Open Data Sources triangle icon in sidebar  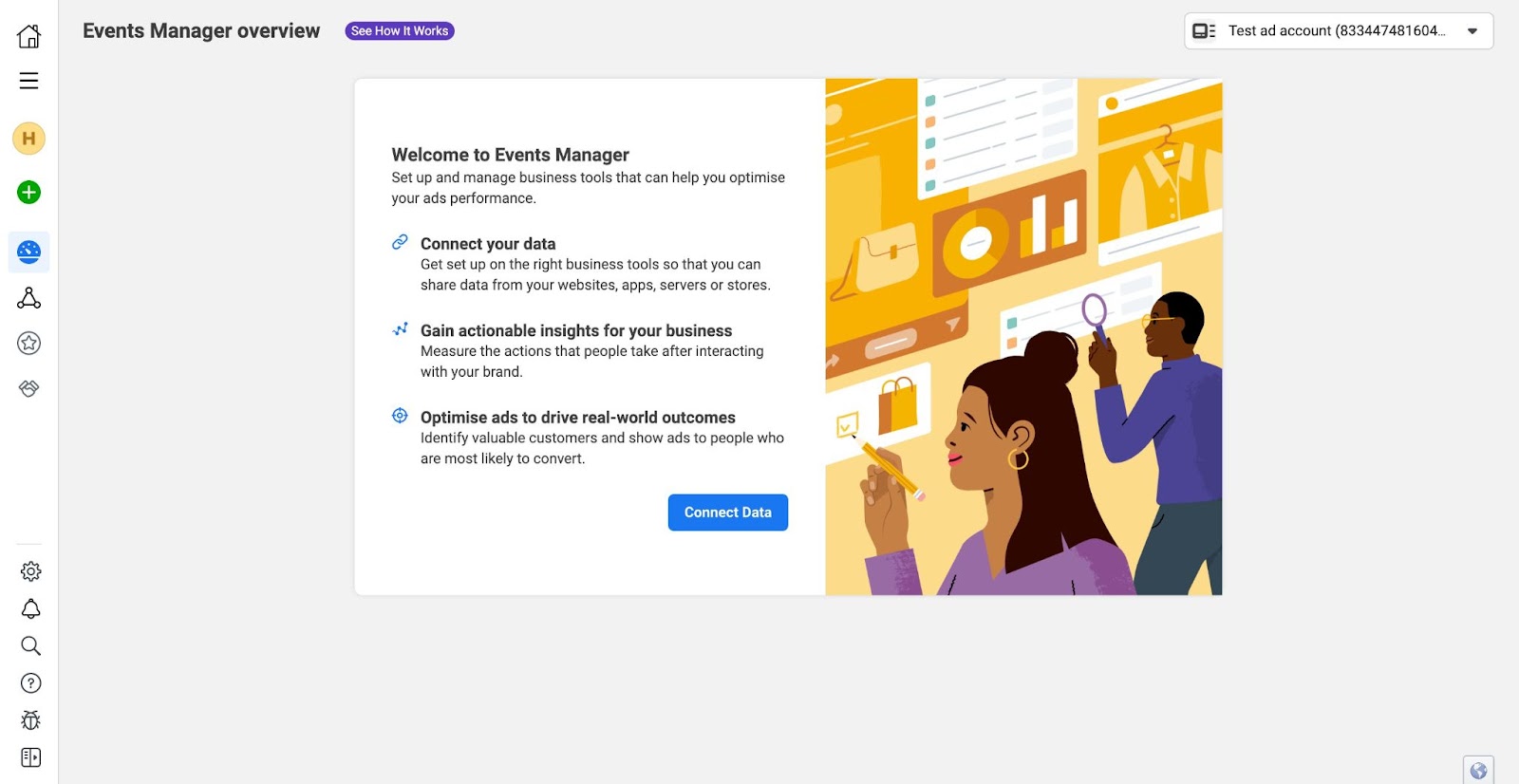[x=29, y=298]
